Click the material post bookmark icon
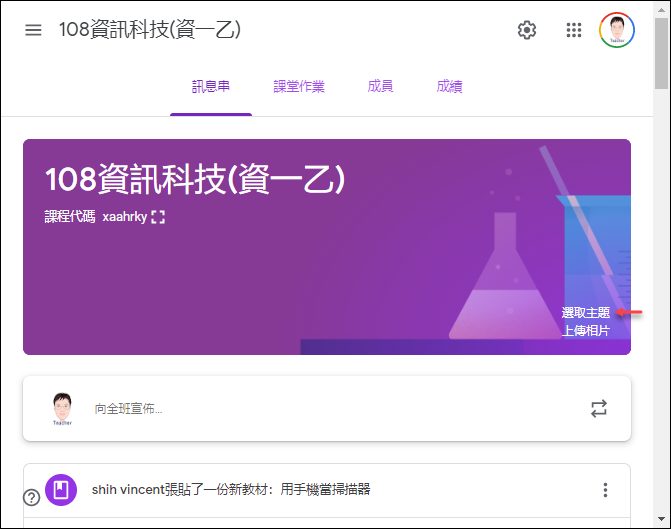Screen dimensions: 671x529 point(61,490)
